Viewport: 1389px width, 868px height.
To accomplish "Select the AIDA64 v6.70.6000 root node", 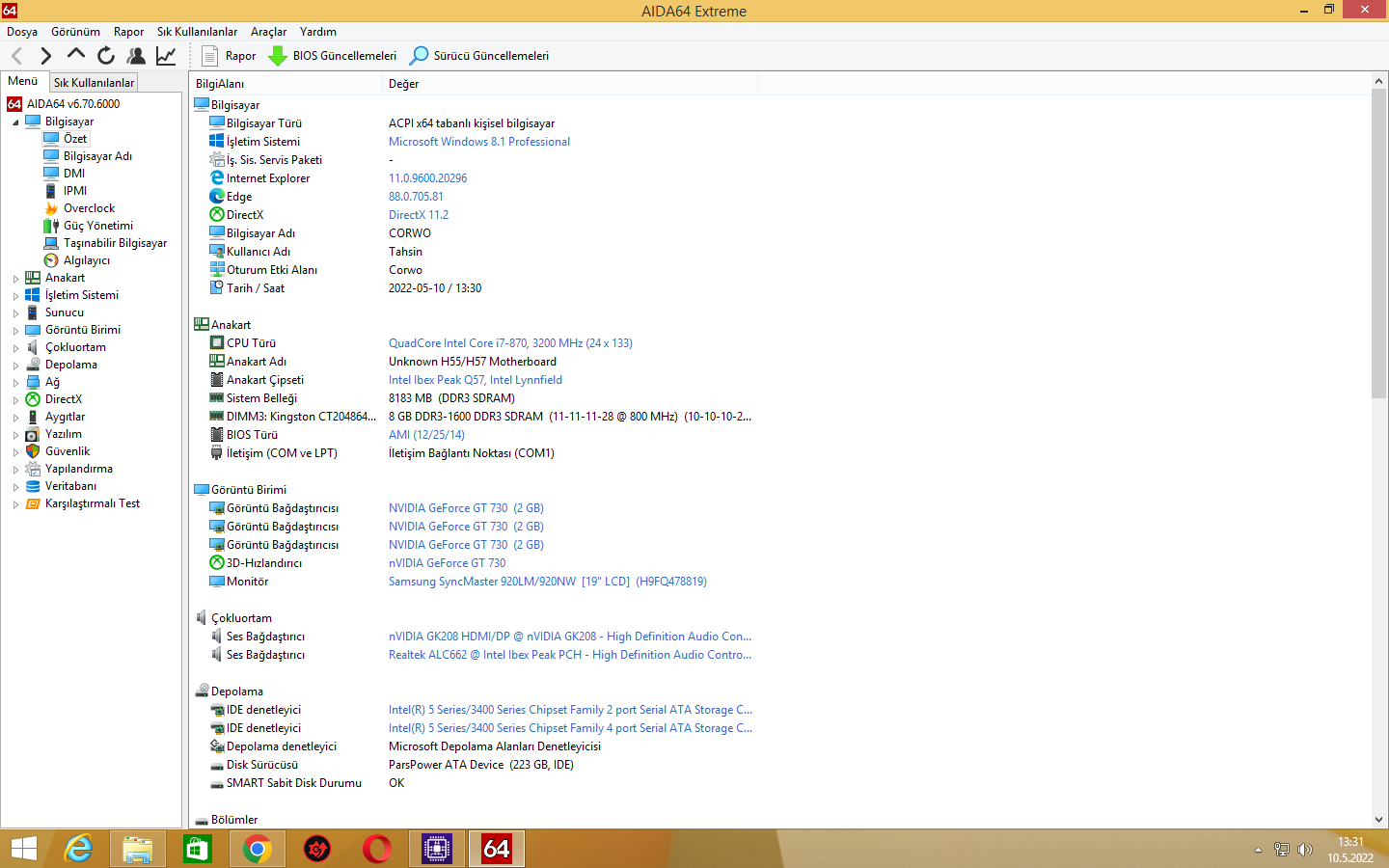I will click(x=73, y=104).
